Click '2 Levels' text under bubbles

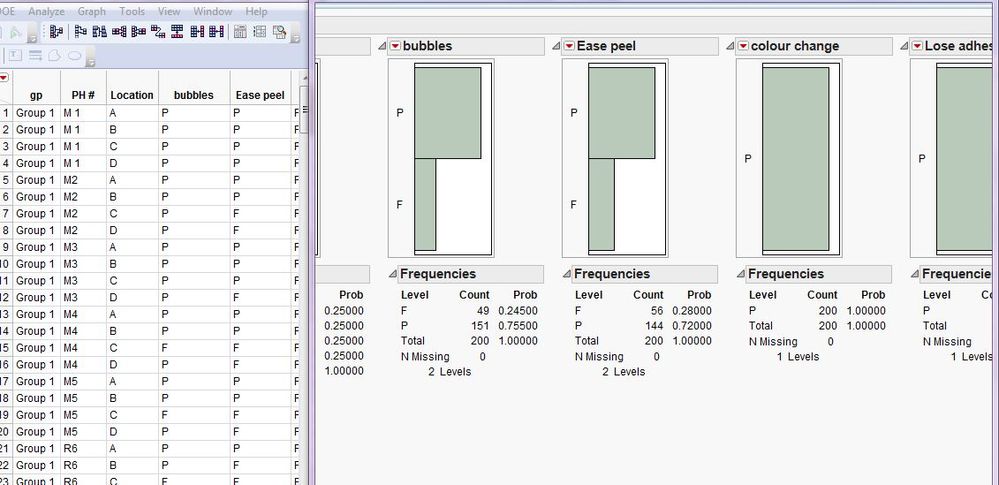coord(450,372)
